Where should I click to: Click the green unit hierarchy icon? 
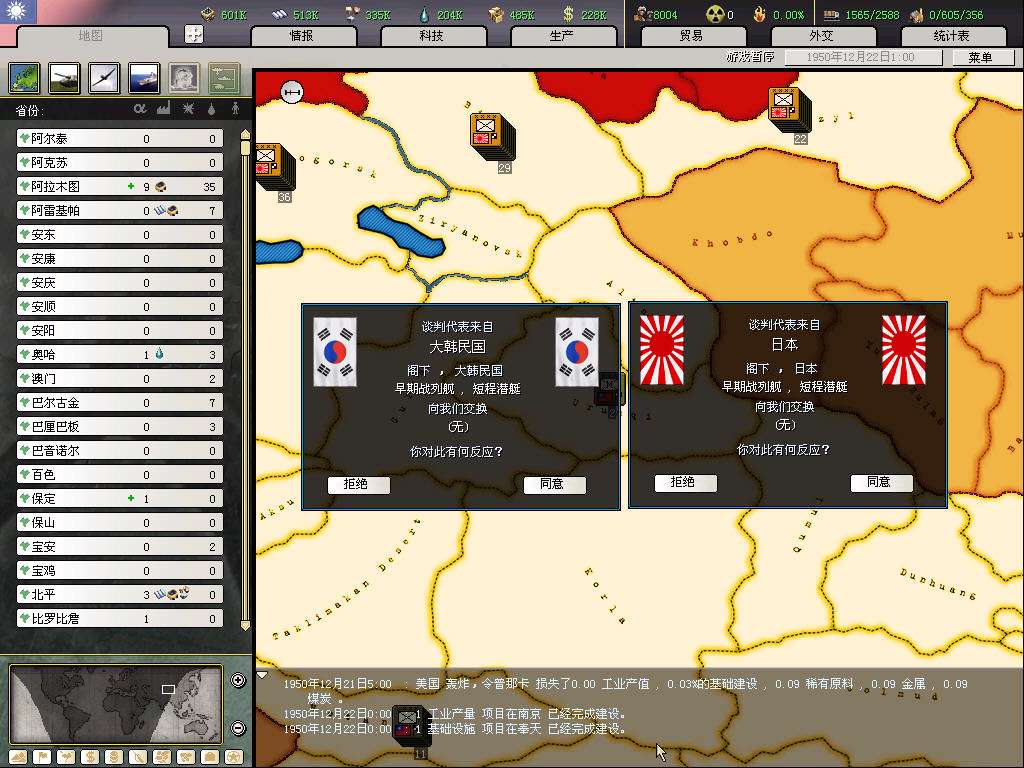[x=224, y=78]
